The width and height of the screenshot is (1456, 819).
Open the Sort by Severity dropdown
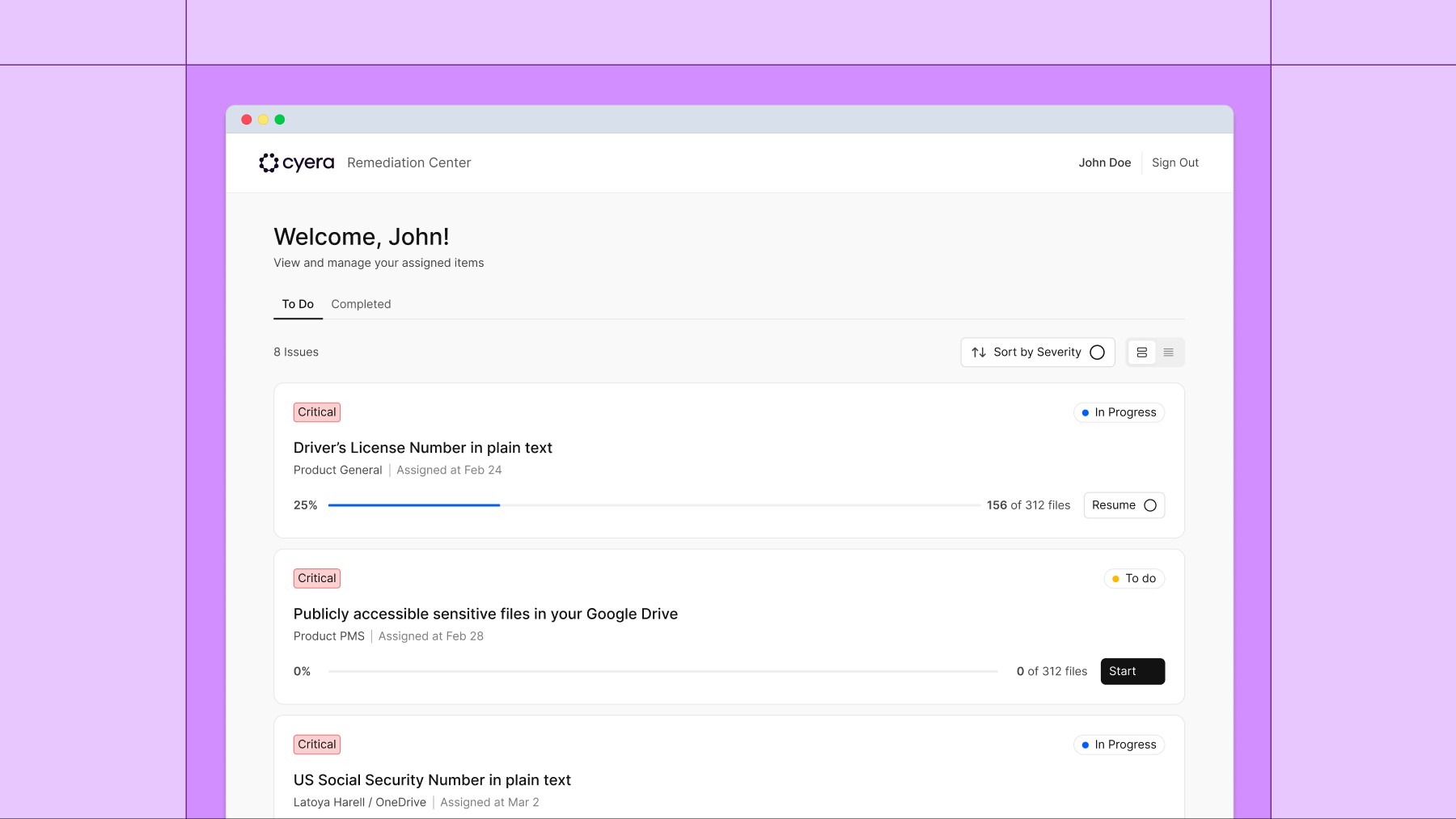pyautogui.click(x=1038, y=353)
